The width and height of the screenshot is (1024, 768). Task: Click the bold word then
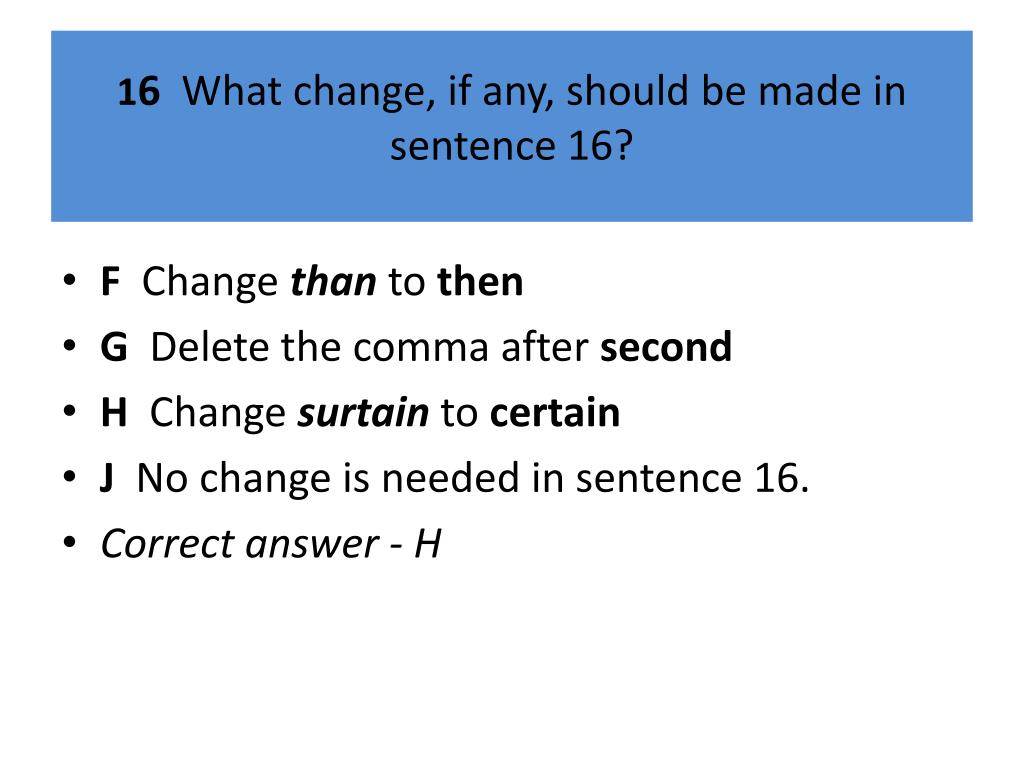pyautogui.click(x=481, y=281)
